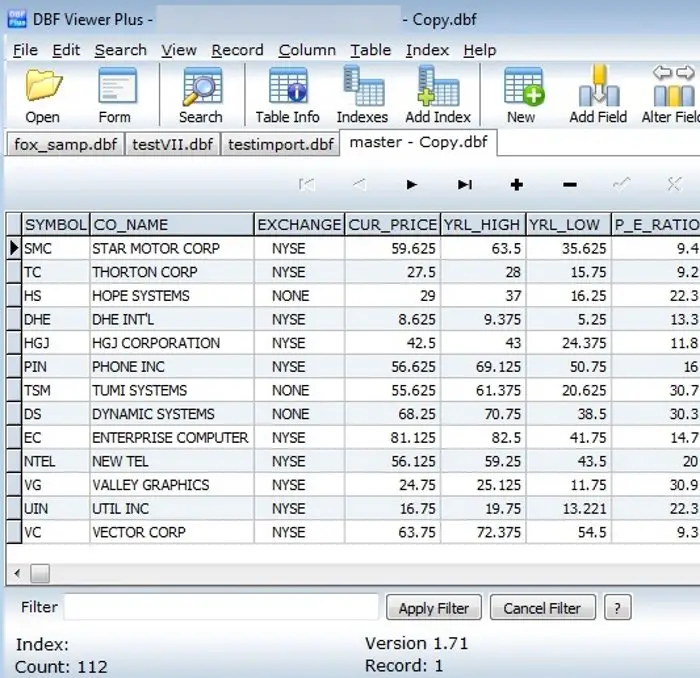Switch to Form view via toolbar
Image resolution: width=700 pixels, height=678 pixels.
coord(116,96)
